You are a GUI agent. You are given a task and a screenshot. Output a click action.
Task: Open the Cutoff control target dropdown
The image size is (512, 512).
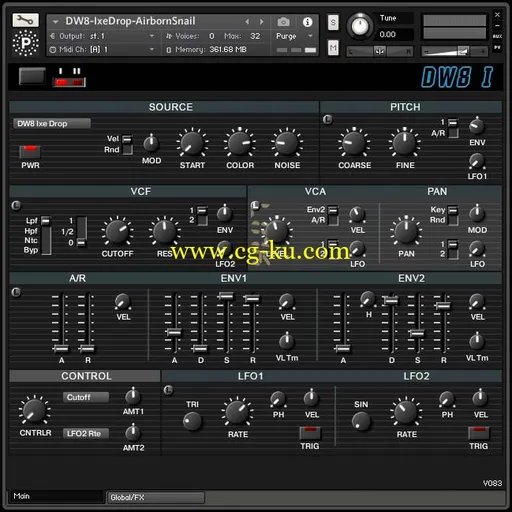(86, 397)
